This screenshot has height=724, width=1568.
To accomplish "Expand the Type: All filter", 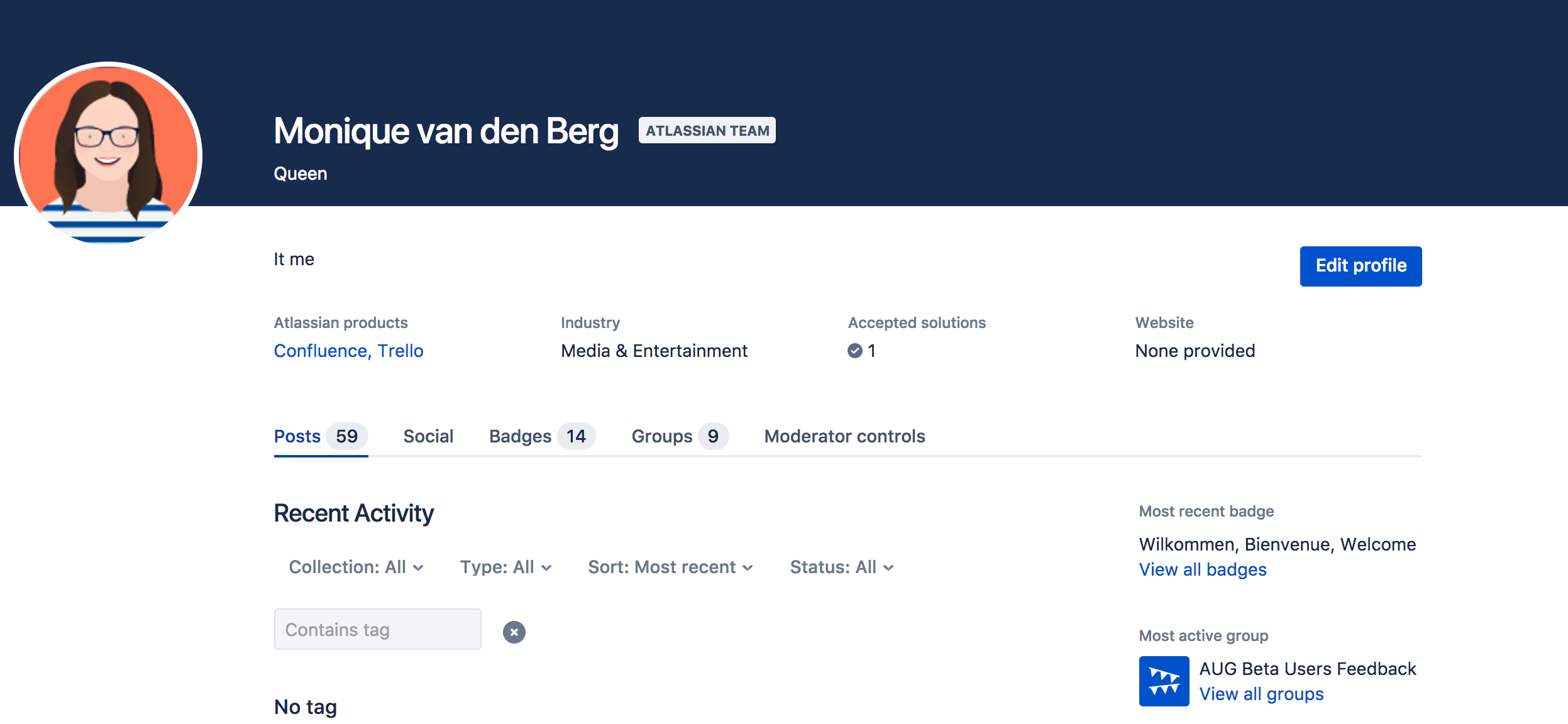I will (x=505, y=567).
